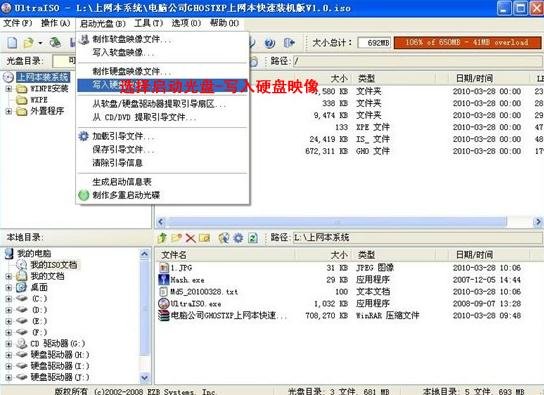Click the UltraISO.exe disc application icon

(164, 303)
